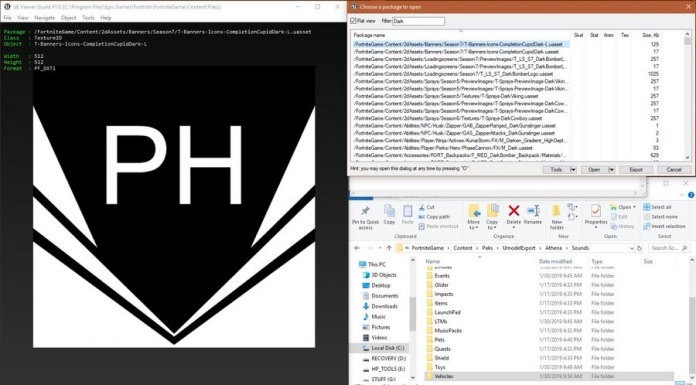The image size is (696, 385).
Task: Expand the dropdown arrow beside Open button
Action: coord(611,170)
